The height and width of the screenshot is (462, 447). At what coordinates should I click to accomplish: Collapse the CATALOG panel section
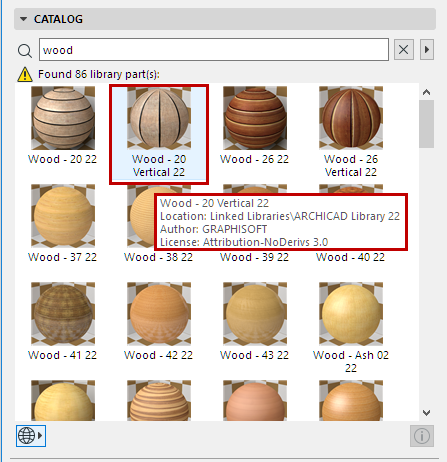click(23, 19)
